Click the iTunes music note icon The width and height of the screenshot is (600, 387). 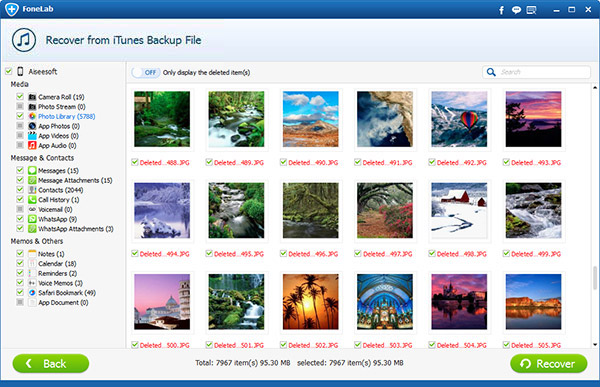[24, 40]
